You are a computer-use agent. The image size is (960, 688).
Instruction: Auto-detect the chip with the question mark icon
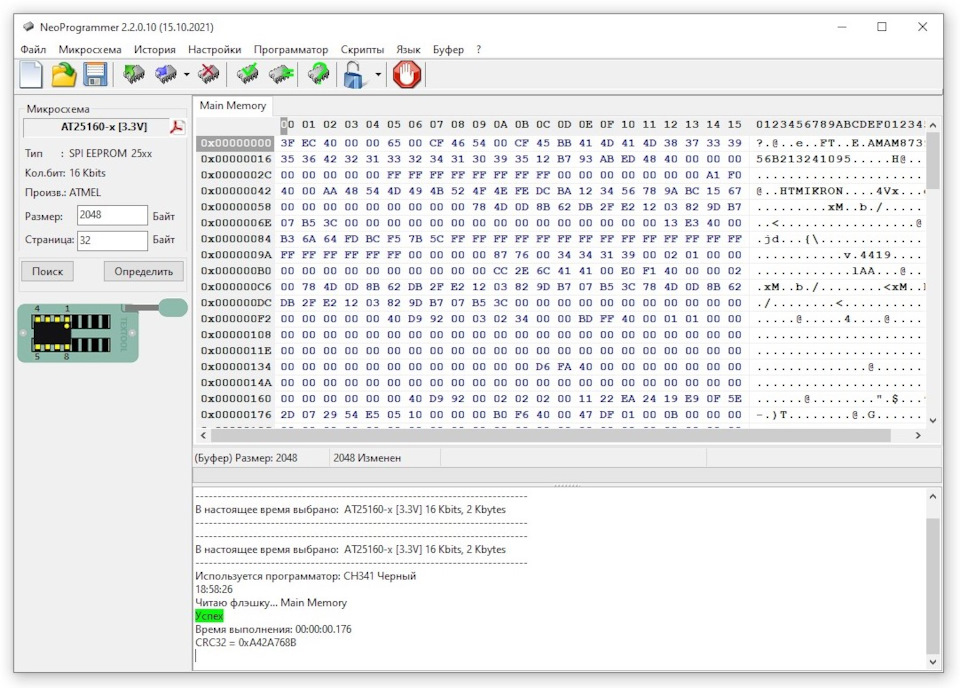318,75
